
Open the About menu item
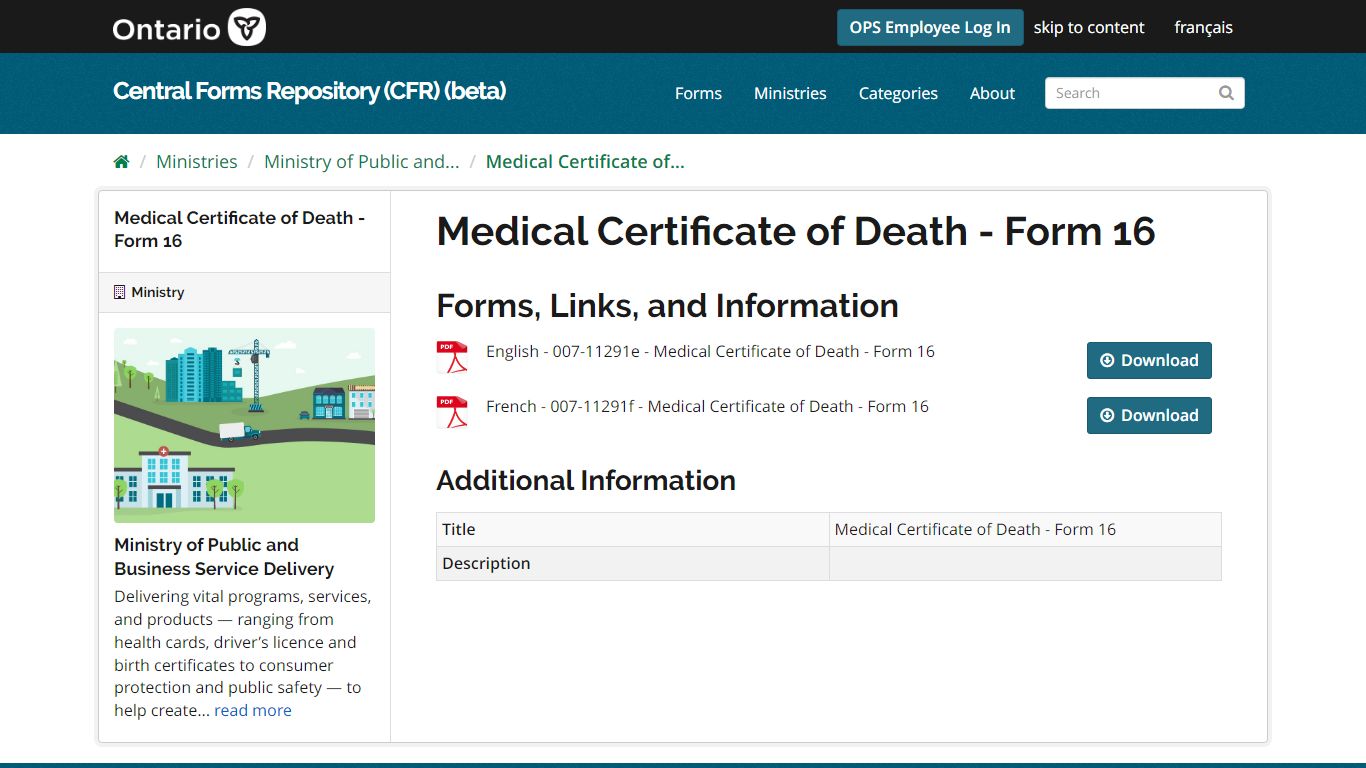click(992, 93)
